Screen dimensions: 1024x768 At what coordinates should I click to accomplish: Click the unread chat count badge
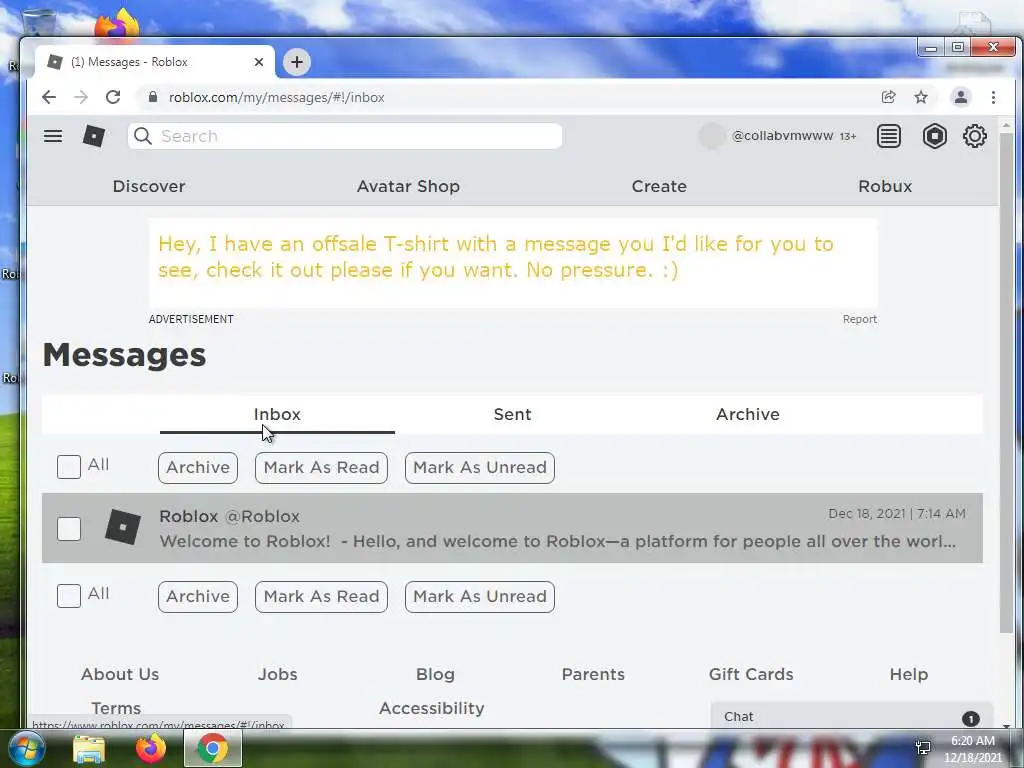point(970,718)
